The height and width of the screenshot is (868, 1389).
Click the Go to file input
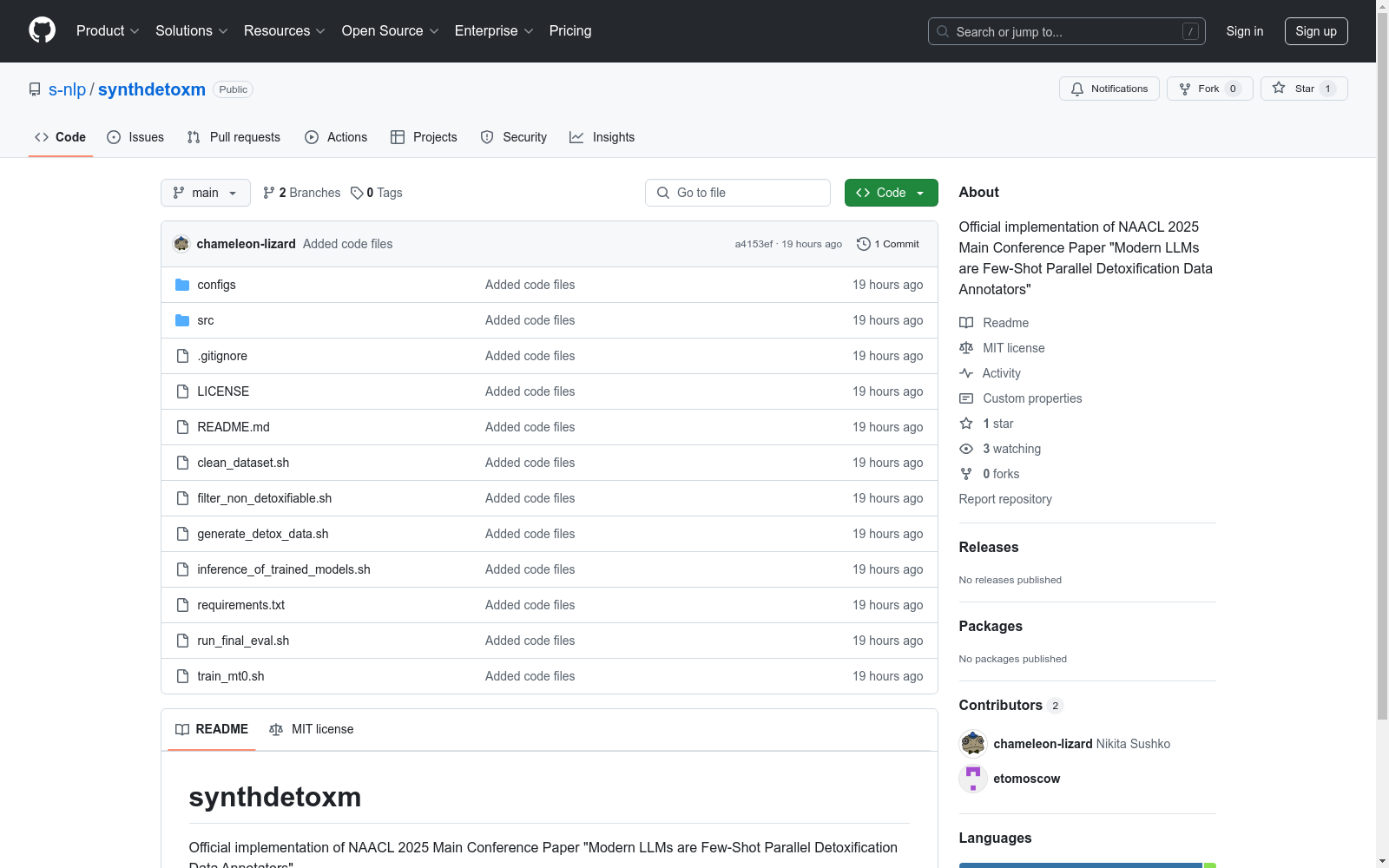coord(738,193)
